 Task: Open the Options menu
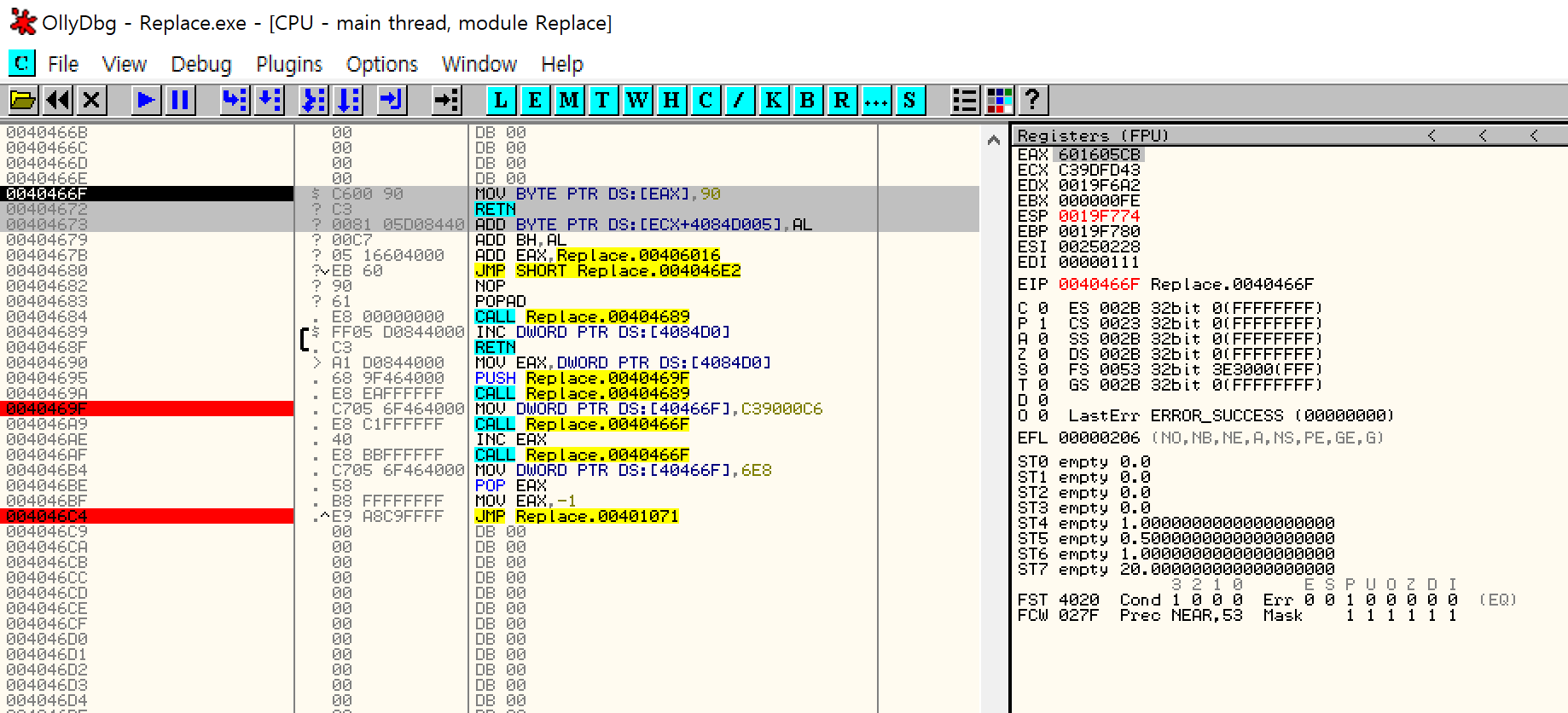coord(382,64)
